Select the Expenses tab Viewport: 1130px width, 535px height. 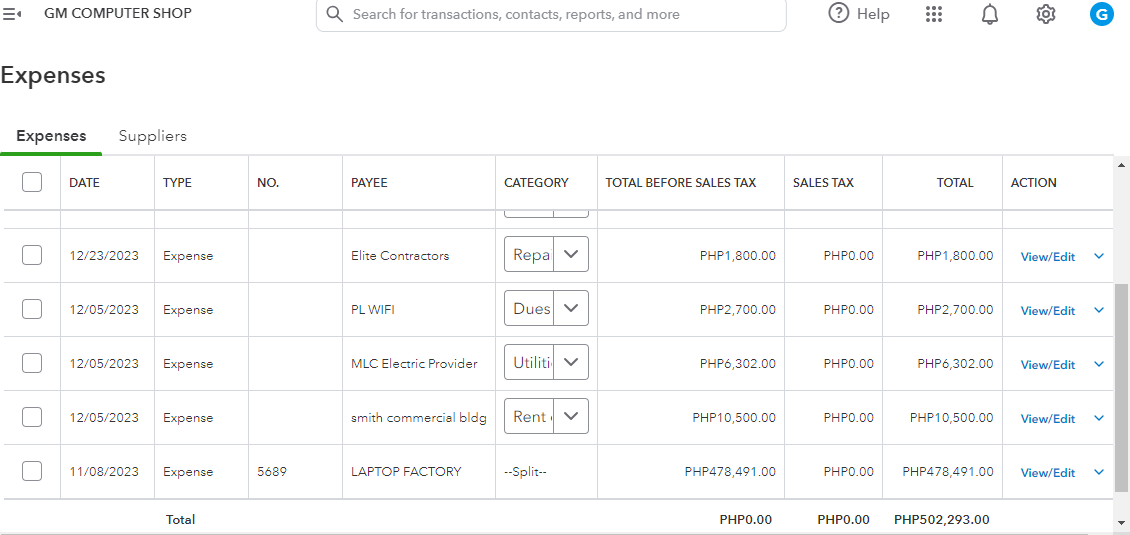51,136
